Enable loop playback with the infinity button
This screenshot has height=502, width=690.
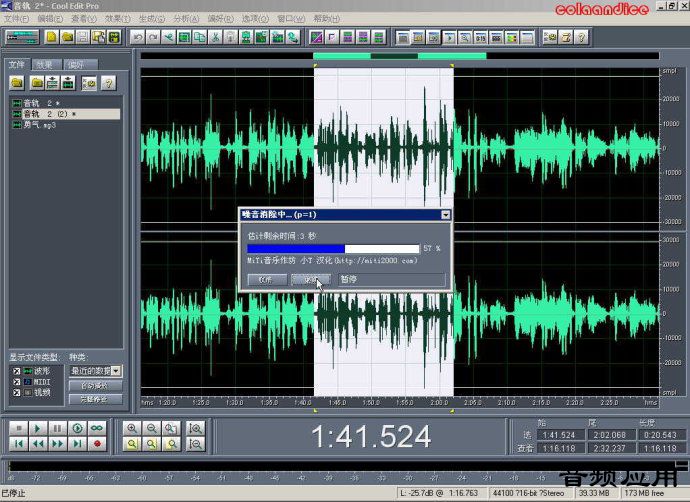tap(97, 428)
